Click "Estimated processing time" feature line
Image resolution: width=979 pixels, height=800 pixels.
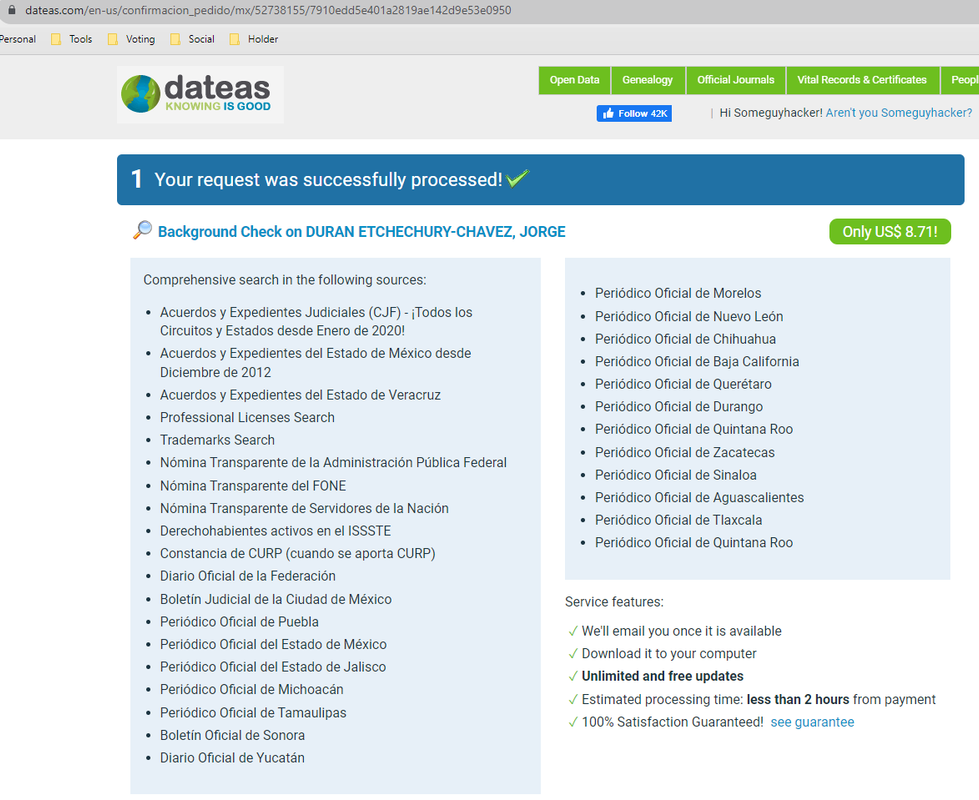759,699
